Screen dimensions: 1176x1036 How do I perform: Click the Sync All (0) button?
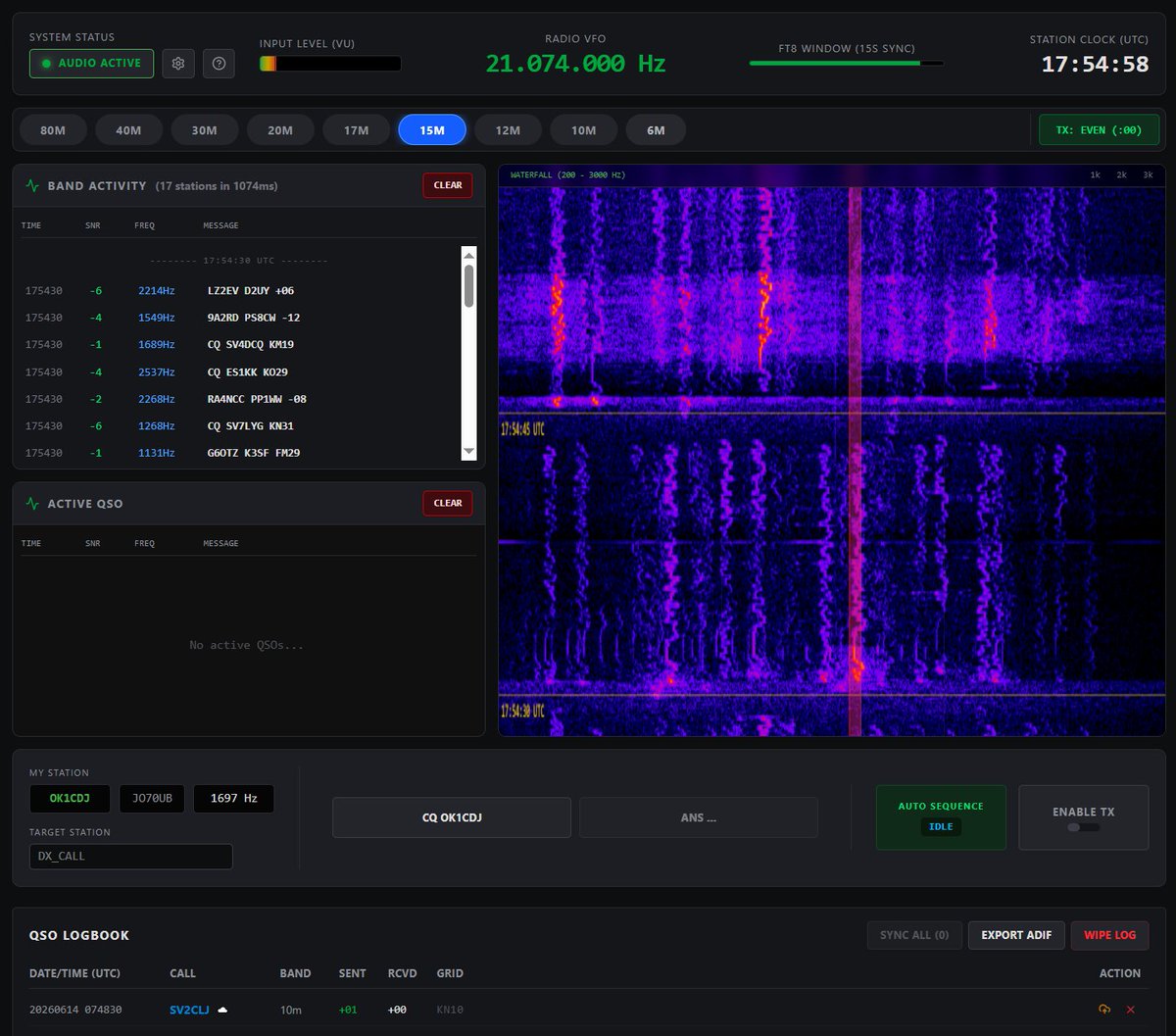[x=914, y=935]
